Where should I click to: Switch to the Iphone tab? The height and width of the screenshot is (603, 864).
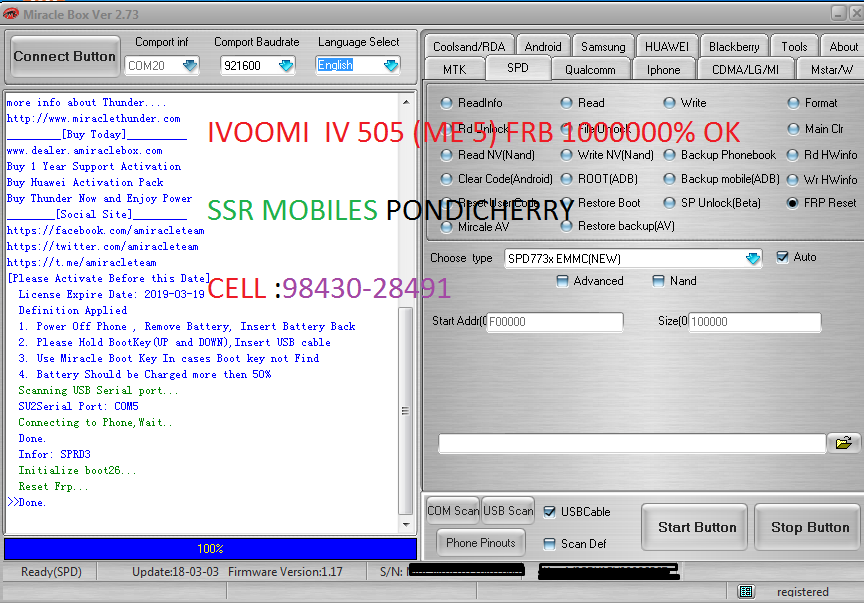[x=663, y=69]
